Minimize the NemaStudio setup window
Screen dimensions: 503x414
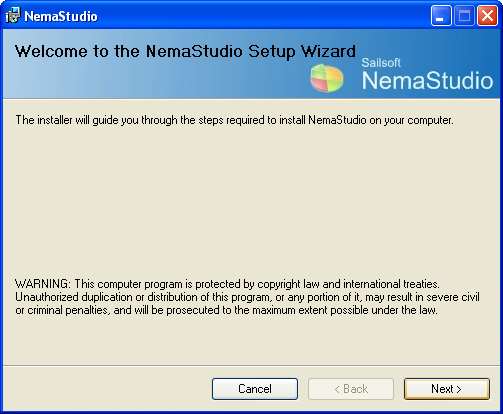441,15
